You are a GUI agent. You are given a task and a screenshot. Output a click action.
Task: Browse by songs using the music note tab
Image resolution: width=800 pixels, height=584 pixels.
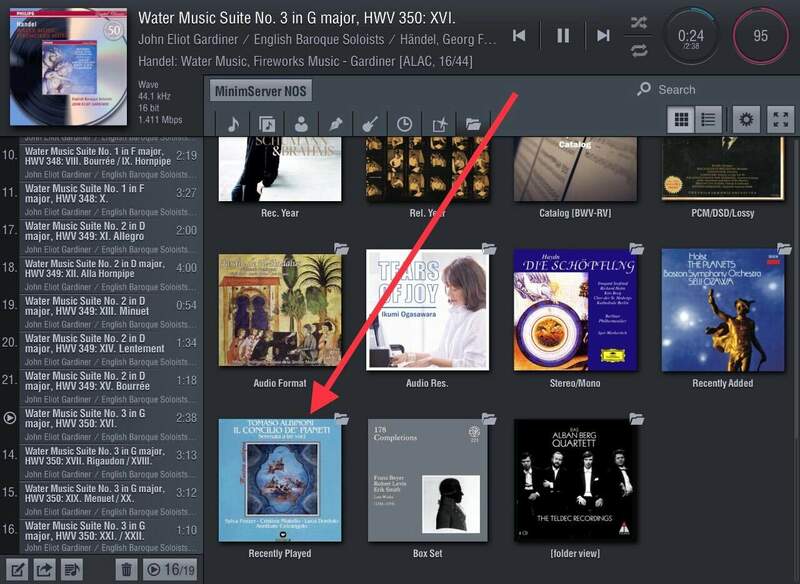coord(233,124)
